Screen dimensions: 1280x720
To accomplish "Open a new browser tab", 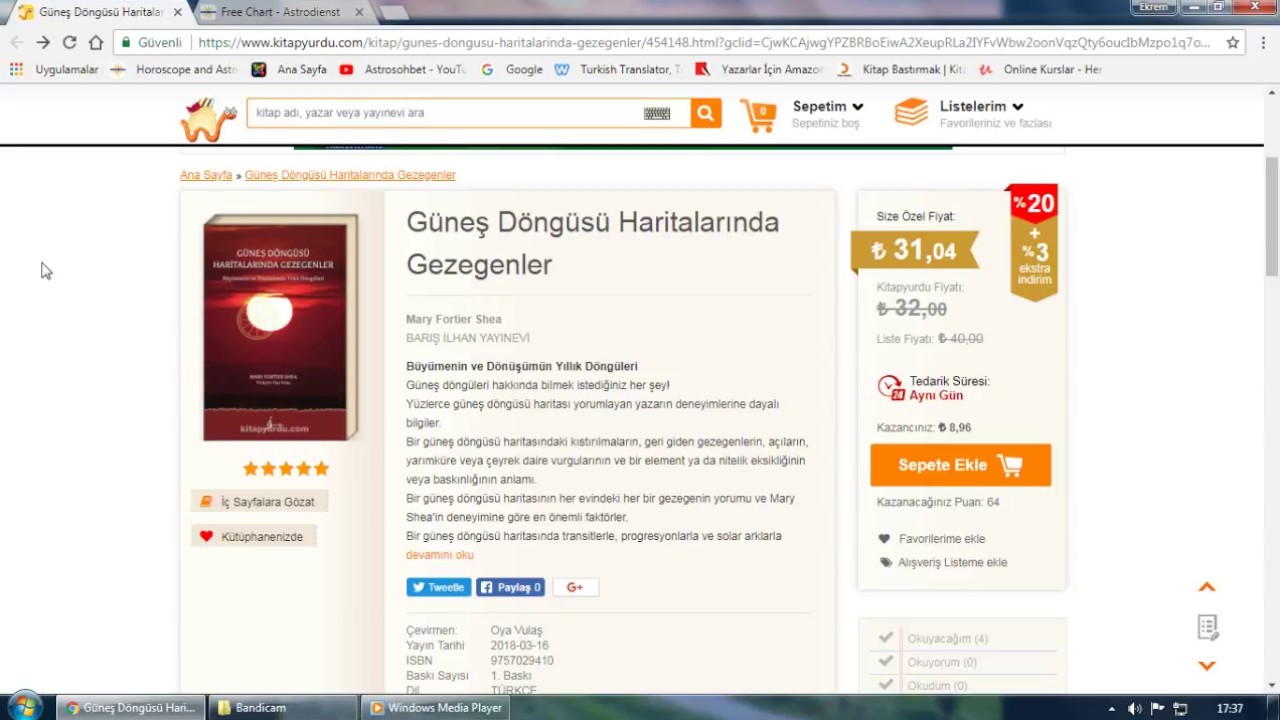I will [393, 12].
